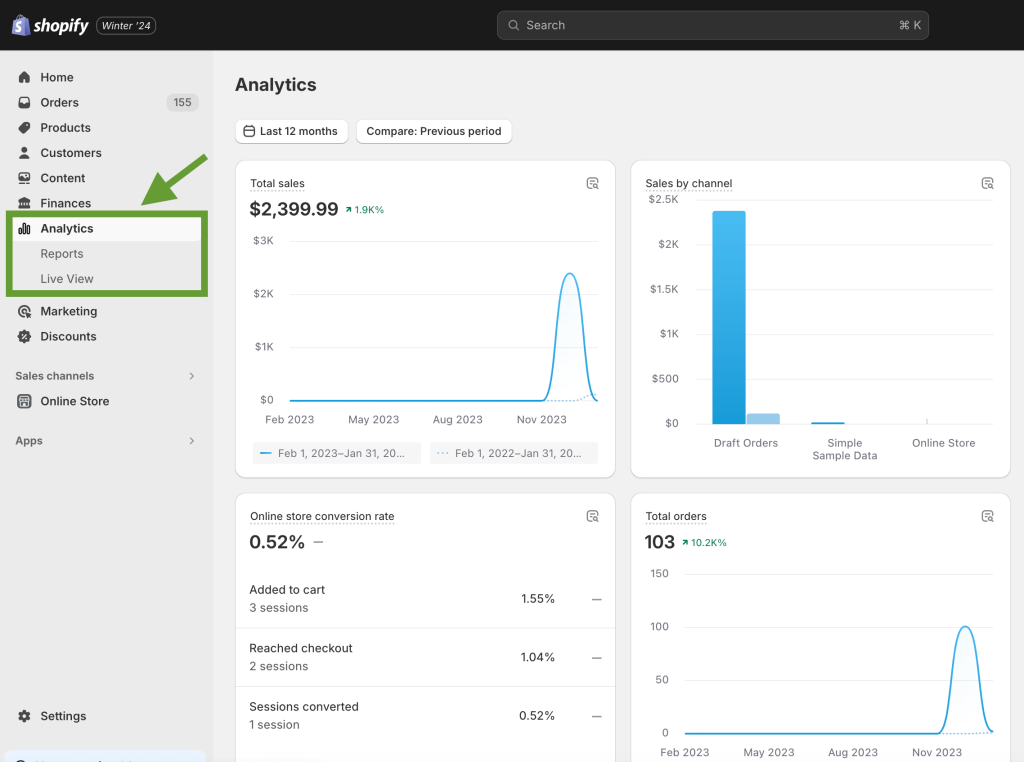Toggle the Feb 1, 2023–Jan 31 legend
This screenshot has width=1024, height=762.
coord(336,453)
